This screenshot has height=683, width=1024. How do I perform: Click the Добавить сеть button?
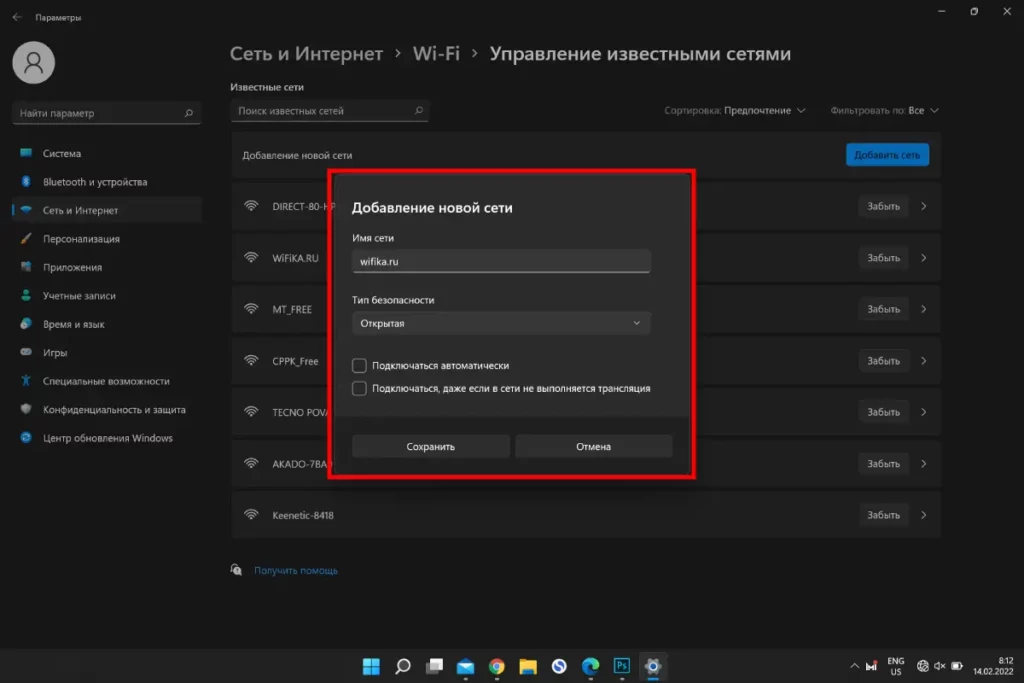tap(887, 155)
